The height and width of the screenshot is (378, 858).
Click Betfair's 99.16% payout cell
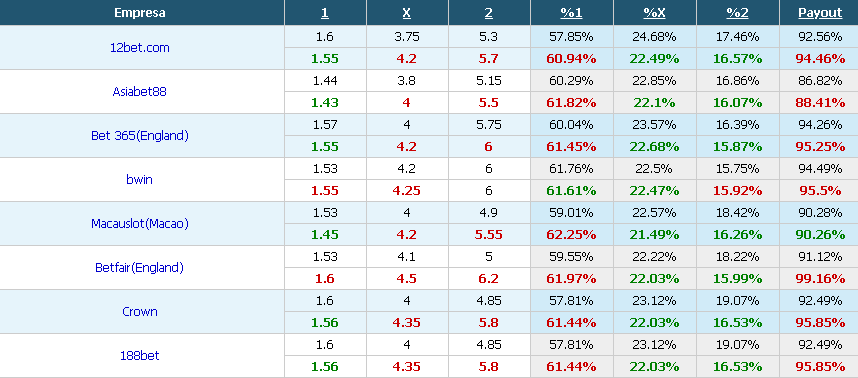point(820,278)
